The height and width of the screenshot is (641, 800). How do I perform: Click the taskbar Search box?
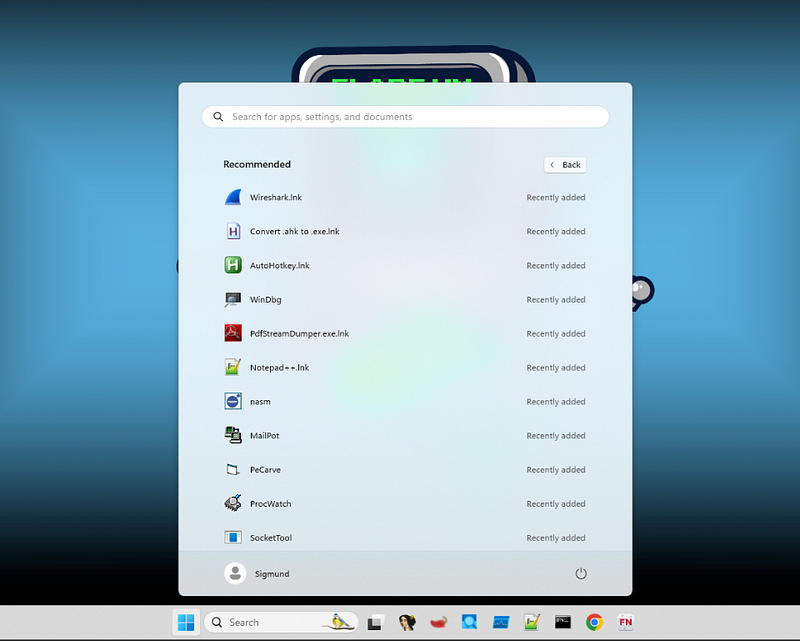[281, 622]
